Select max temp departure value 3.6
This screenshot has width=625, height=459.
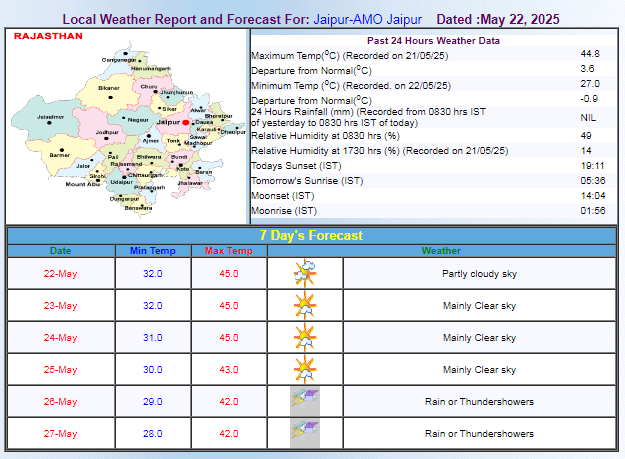[x=587, y=69]
